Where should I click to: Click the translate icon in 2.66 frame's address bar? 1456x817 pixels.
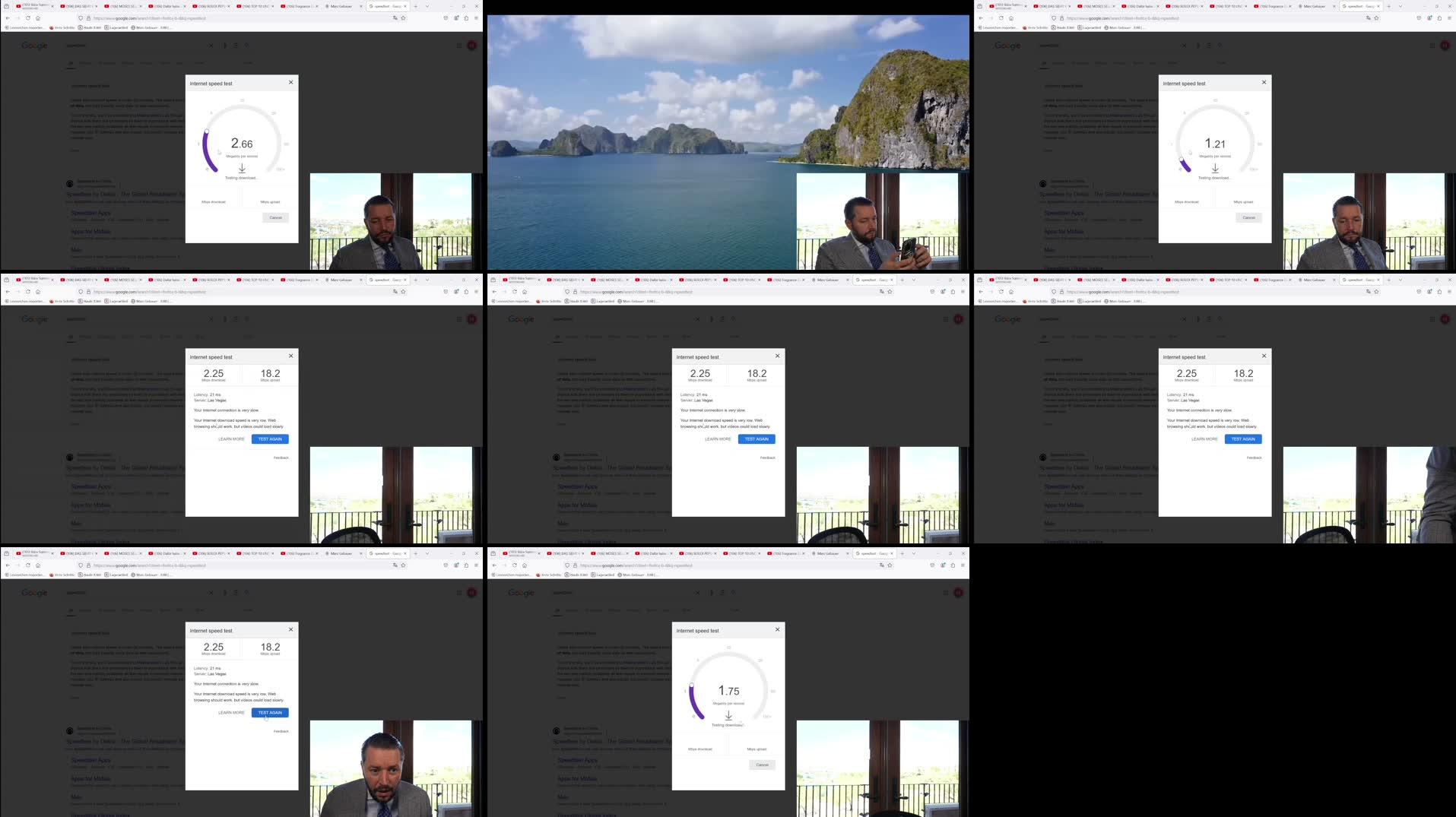[395, 17]
